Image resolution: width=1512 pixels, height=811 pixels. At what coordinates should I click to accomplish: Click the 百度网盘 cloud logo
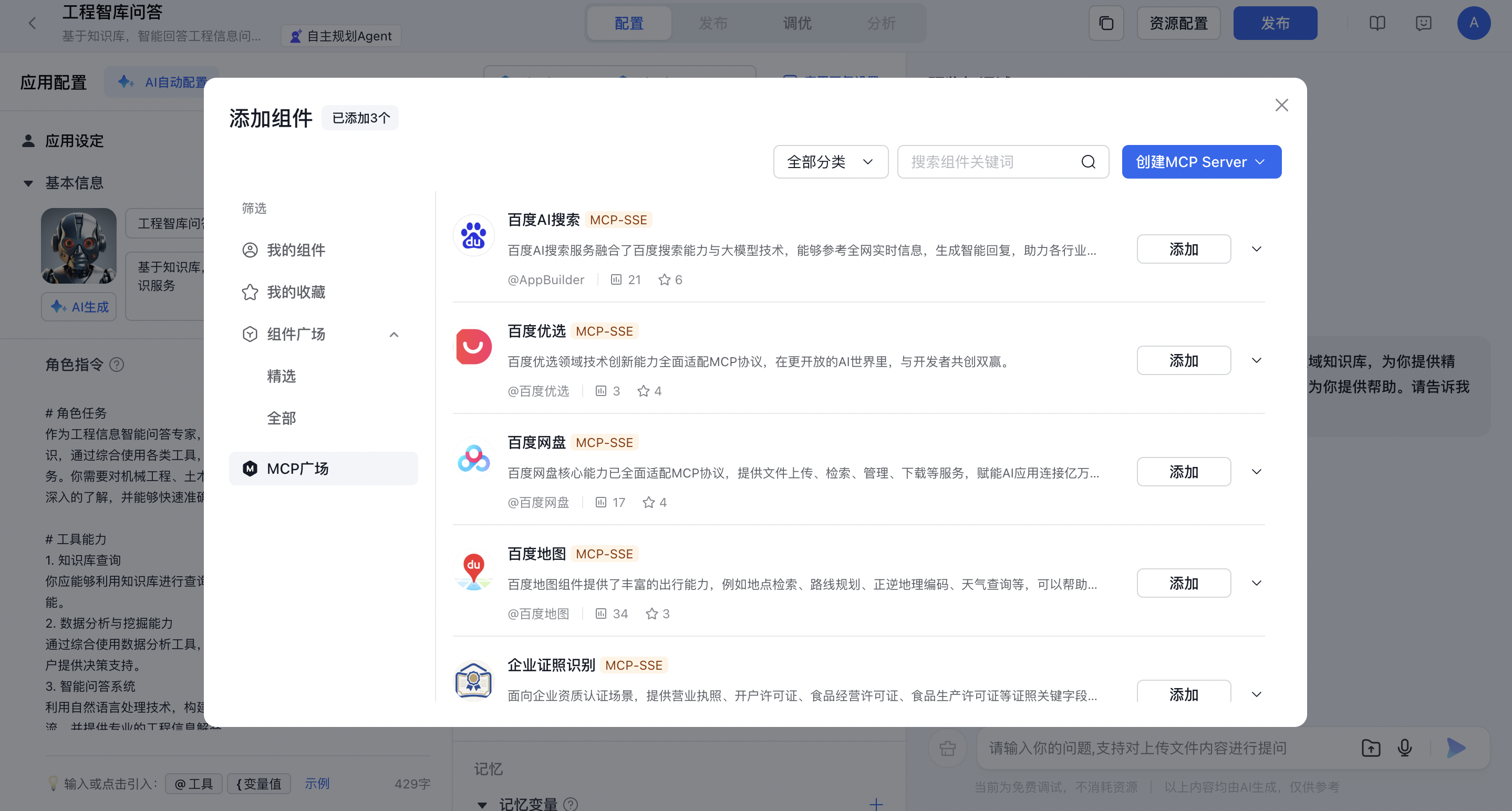pos(474,459)
